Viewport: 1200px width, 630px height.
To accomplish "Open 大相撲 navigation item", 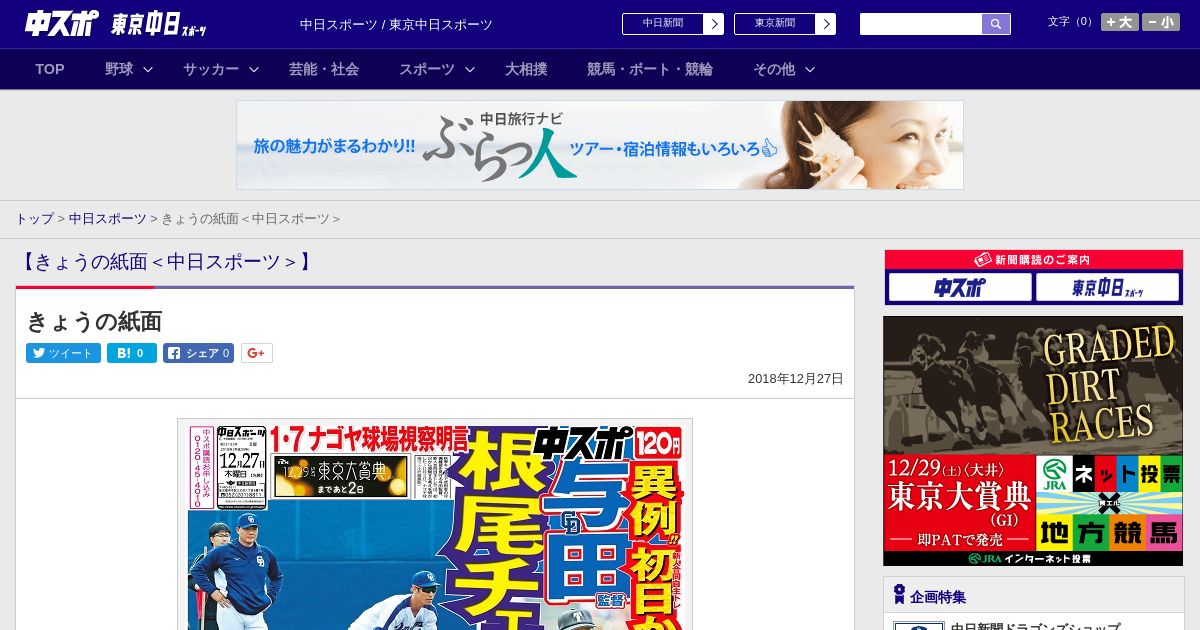I will (x=526, y=69).
